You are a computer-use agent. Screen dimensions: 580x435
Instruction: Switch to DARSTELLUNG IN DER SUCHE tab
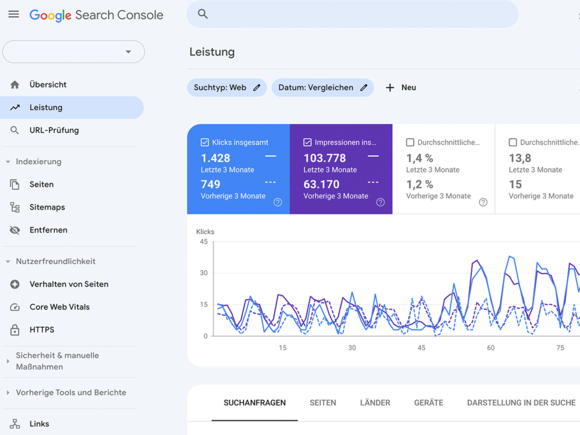521,403
